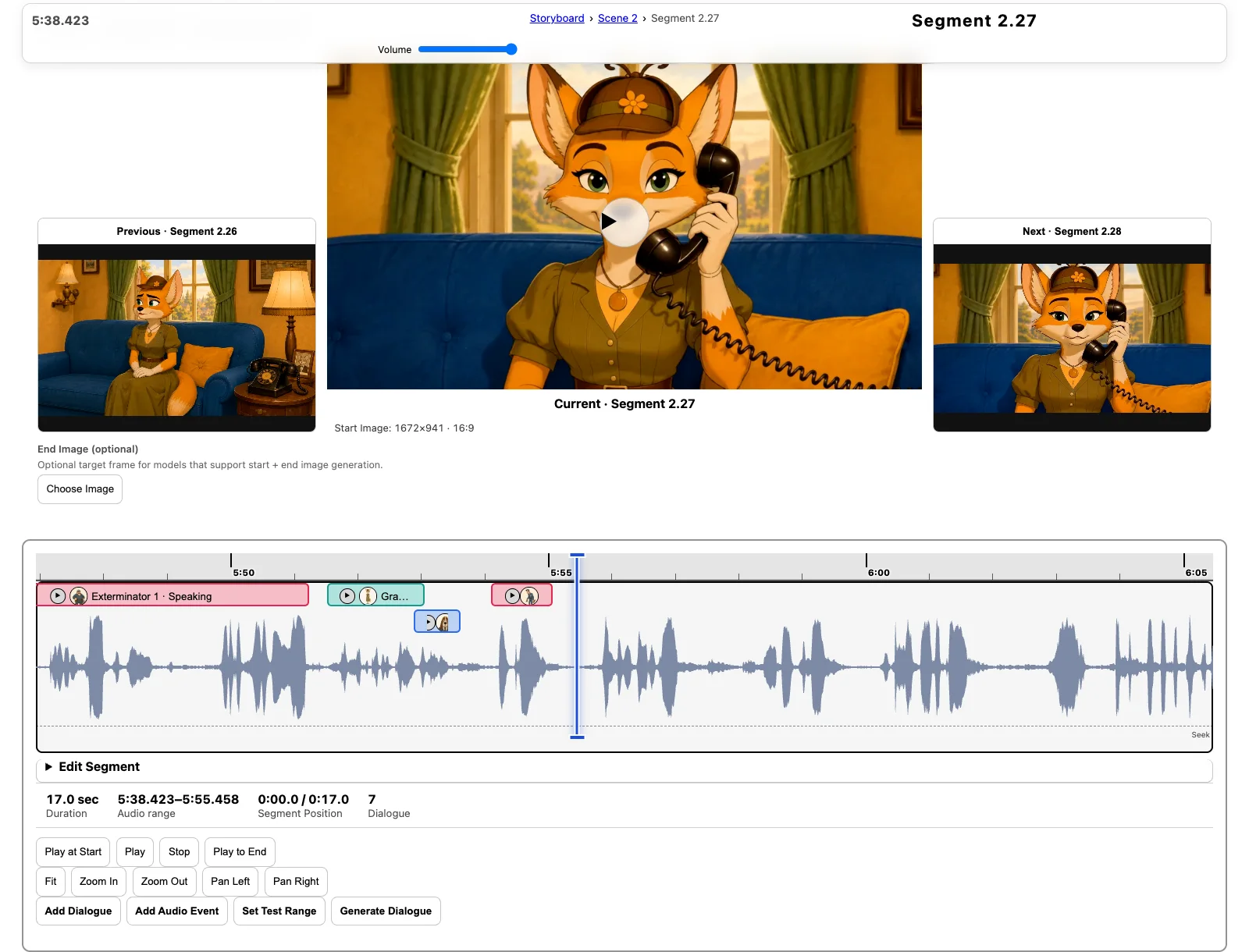This screenshot has width=1249, height=952.
Task: Click the Start Image 1672×941 info text
Action: pos(404,428)
